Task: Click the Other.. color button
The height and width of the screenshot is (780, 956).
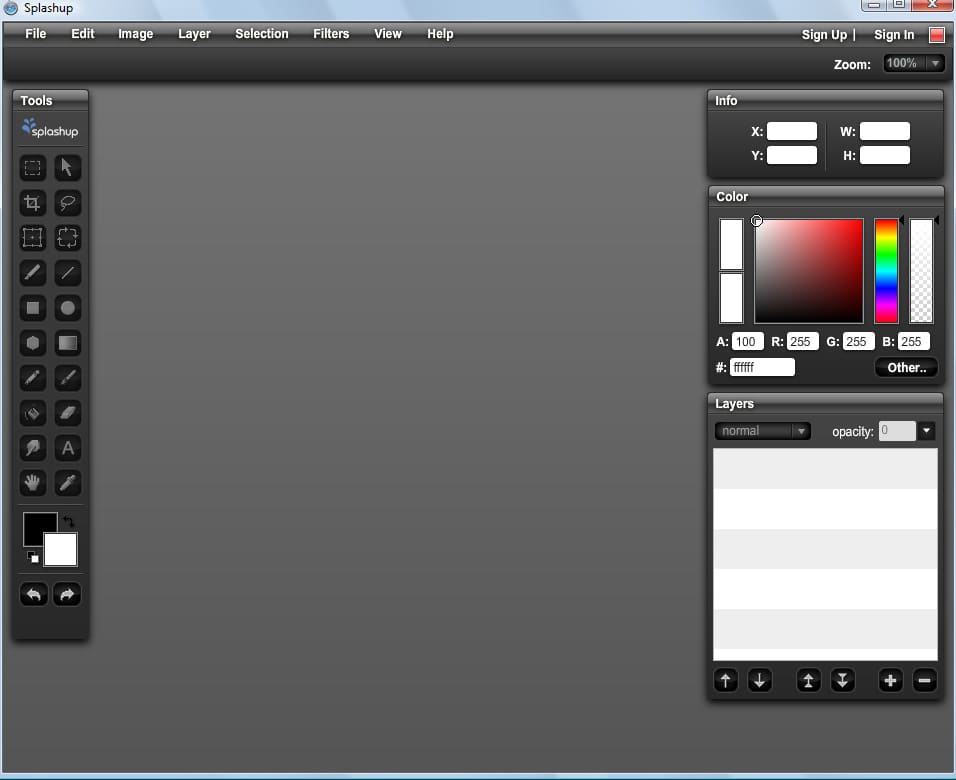Action: click(906, 368)
